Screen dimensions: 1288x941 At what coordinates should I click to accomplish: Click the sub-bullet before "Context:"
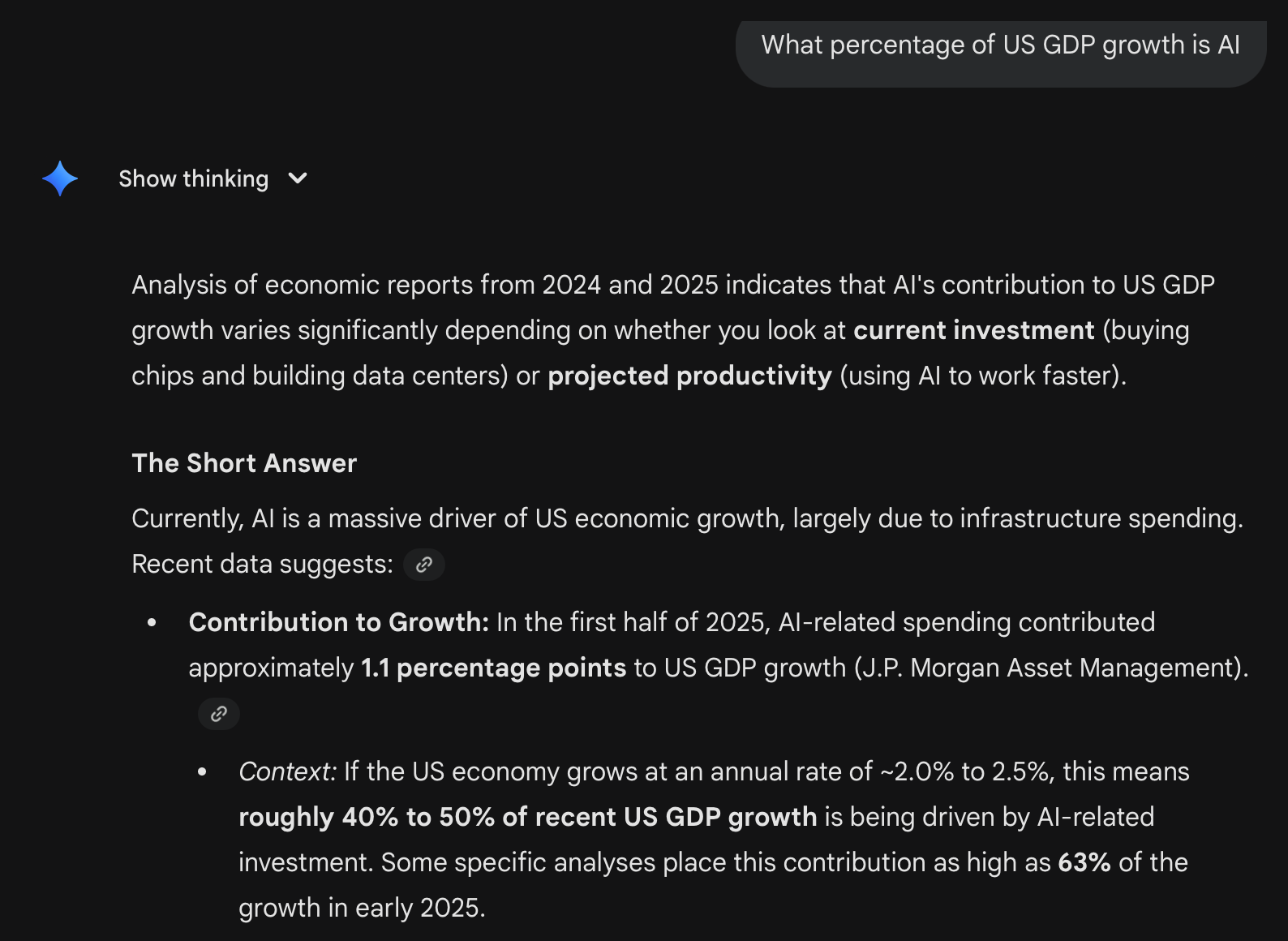coord(202,771)
